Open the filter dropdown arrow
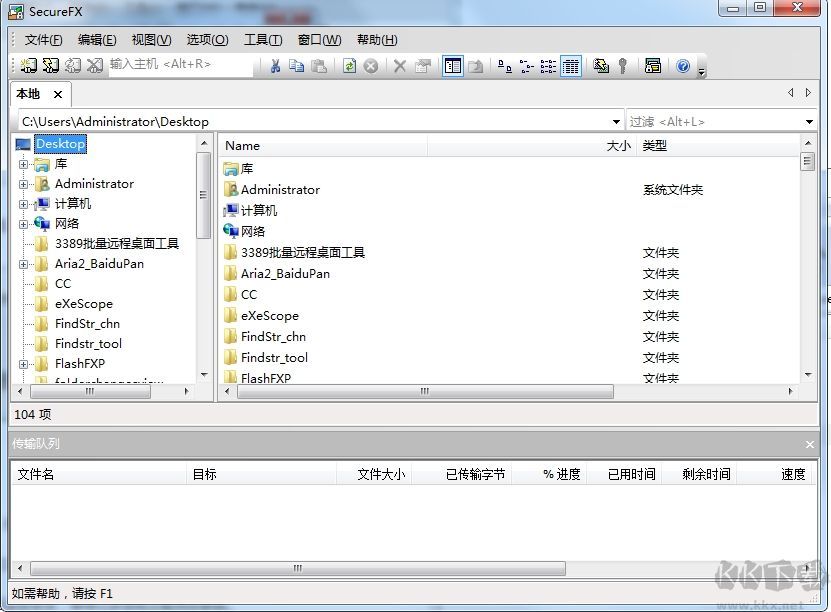Image resolution: width=831 pixels, height=612 pixels. (x=809, y=122)
